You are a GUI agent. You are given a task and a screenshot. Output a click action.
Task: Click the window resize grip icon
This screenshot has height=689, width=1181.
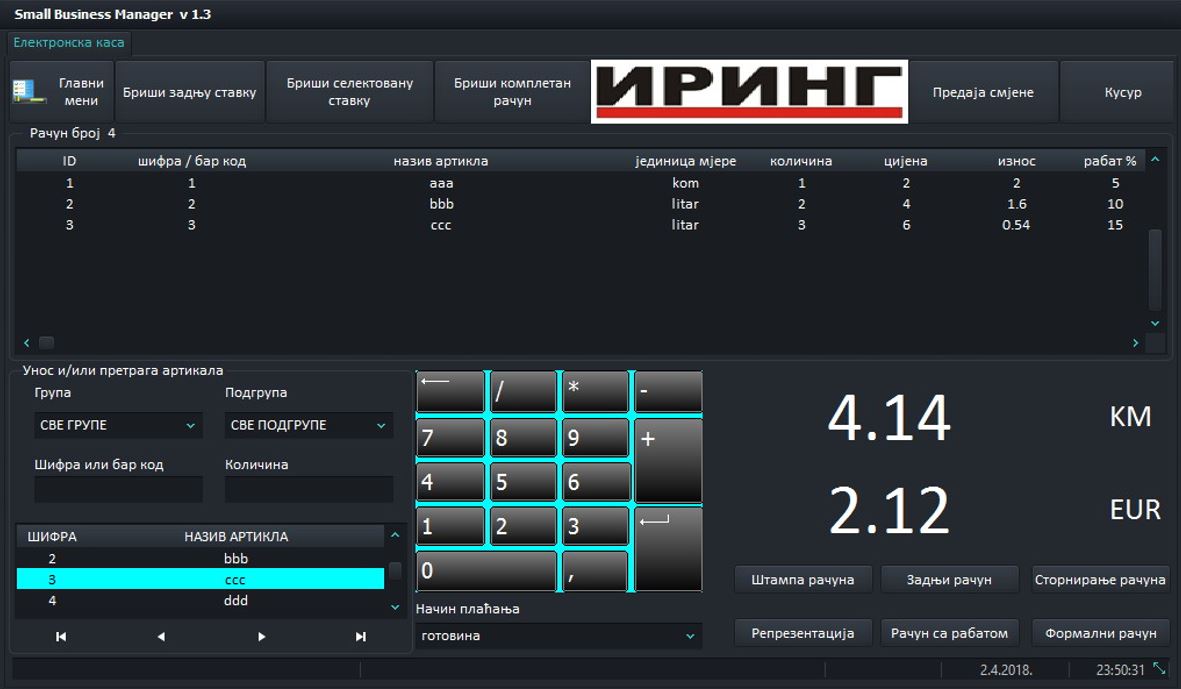point(1159,669)
